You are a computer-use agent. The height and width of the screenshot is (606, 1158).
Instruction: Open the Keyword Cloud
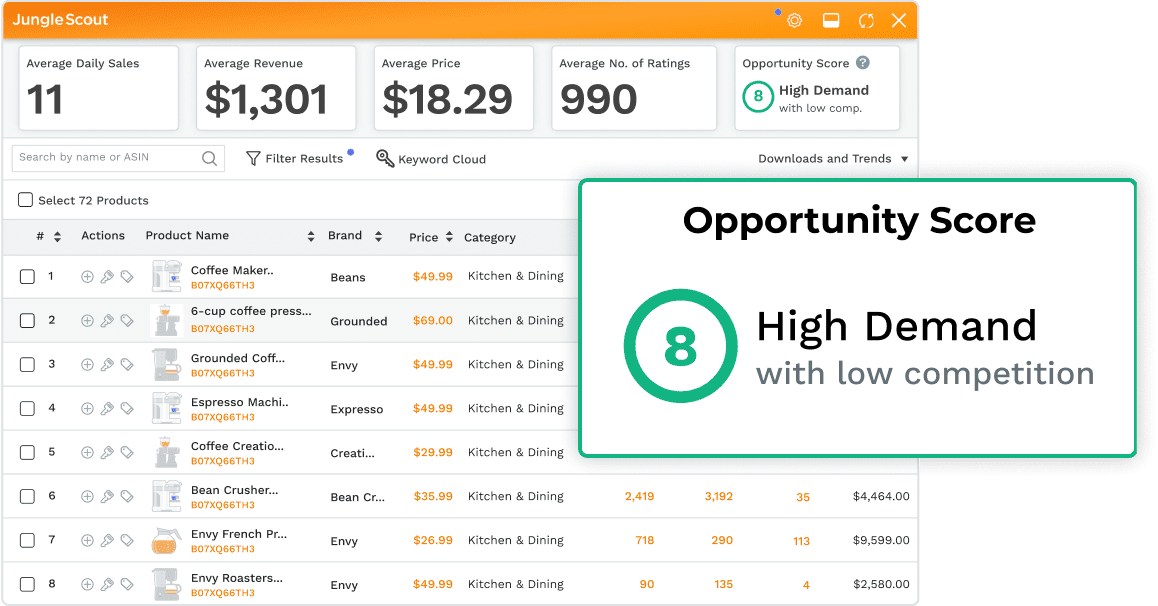[431, 159]
